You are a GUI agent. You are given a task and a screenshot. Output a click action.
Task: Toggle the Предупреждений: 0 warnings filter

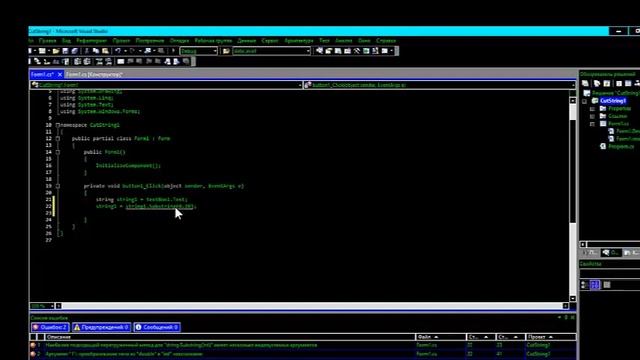[102, 327]
